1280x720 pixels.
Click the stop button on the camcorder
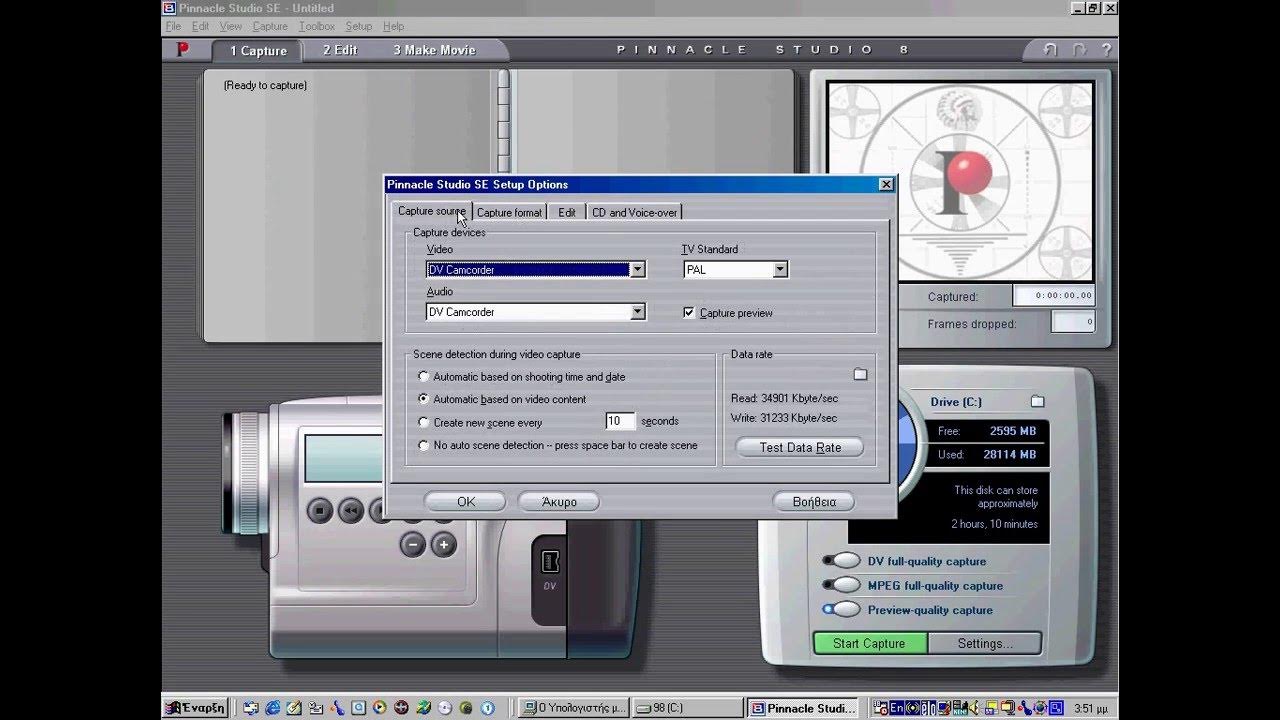319,511
